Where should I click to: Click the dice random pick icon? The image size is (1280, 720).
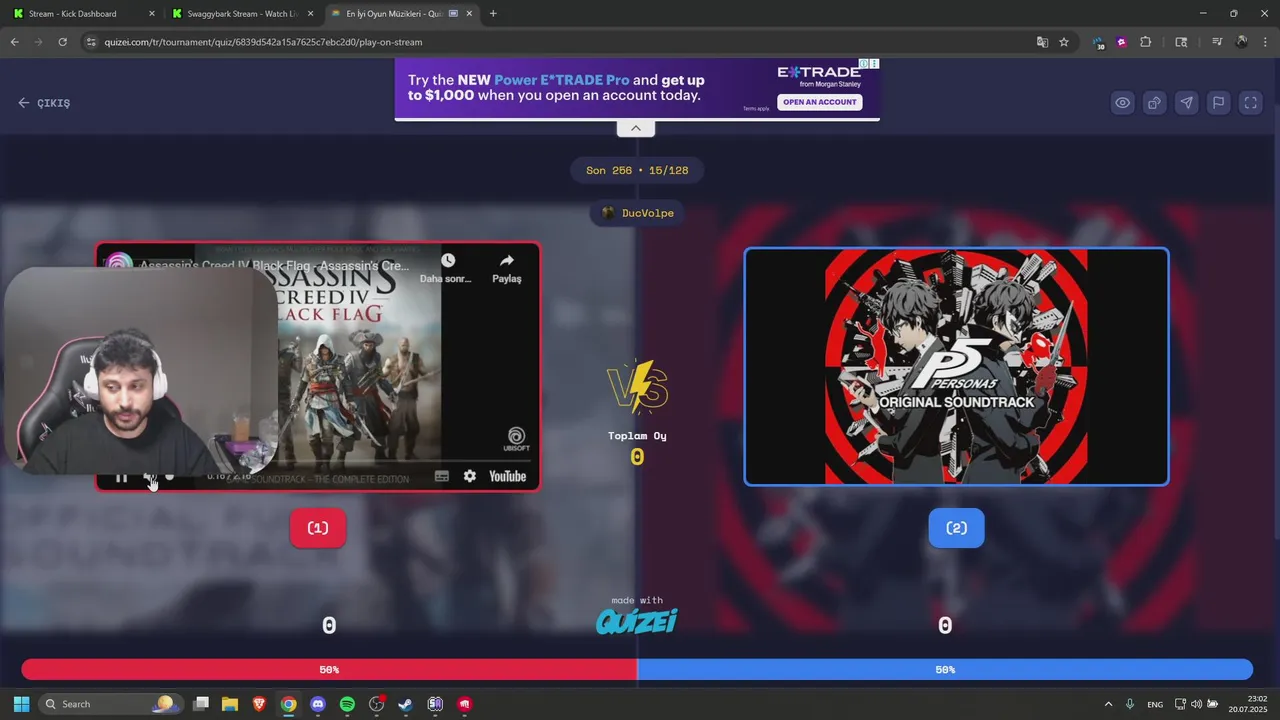tap(1155, 103)
